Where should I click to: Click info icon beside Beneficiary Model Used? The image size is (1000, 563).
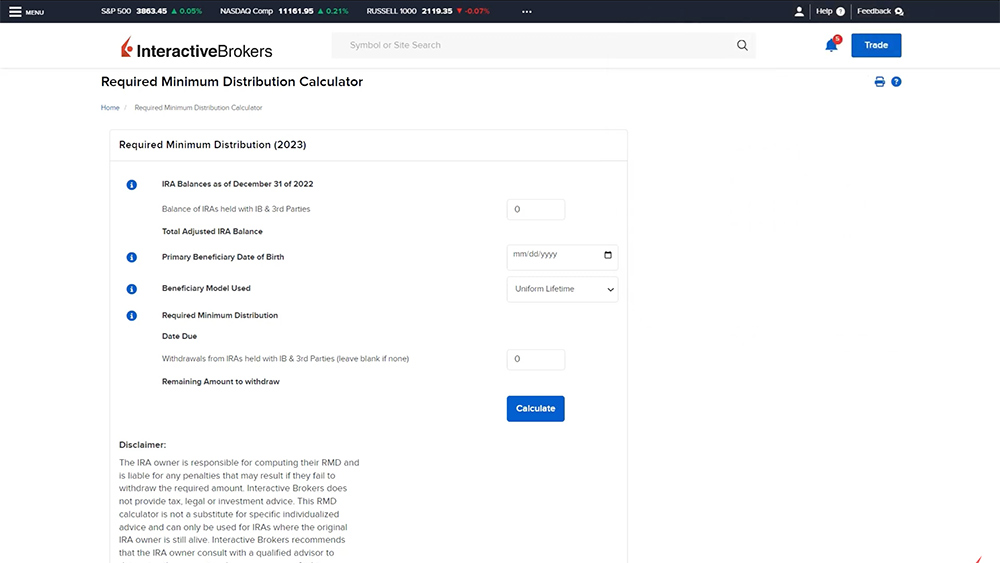(x=131, y=289)
